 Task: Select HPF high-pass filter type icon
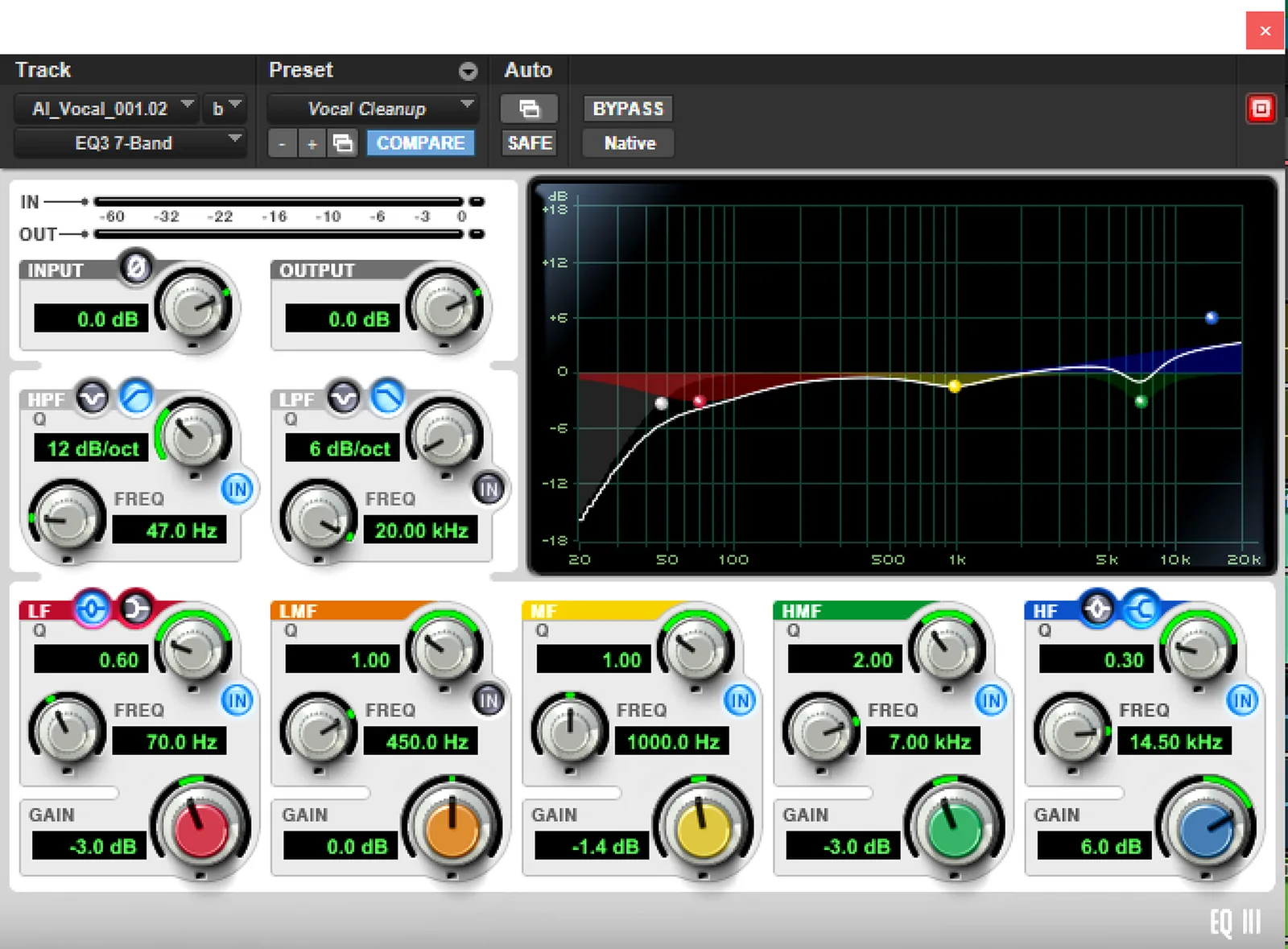[x=136, y=397]
